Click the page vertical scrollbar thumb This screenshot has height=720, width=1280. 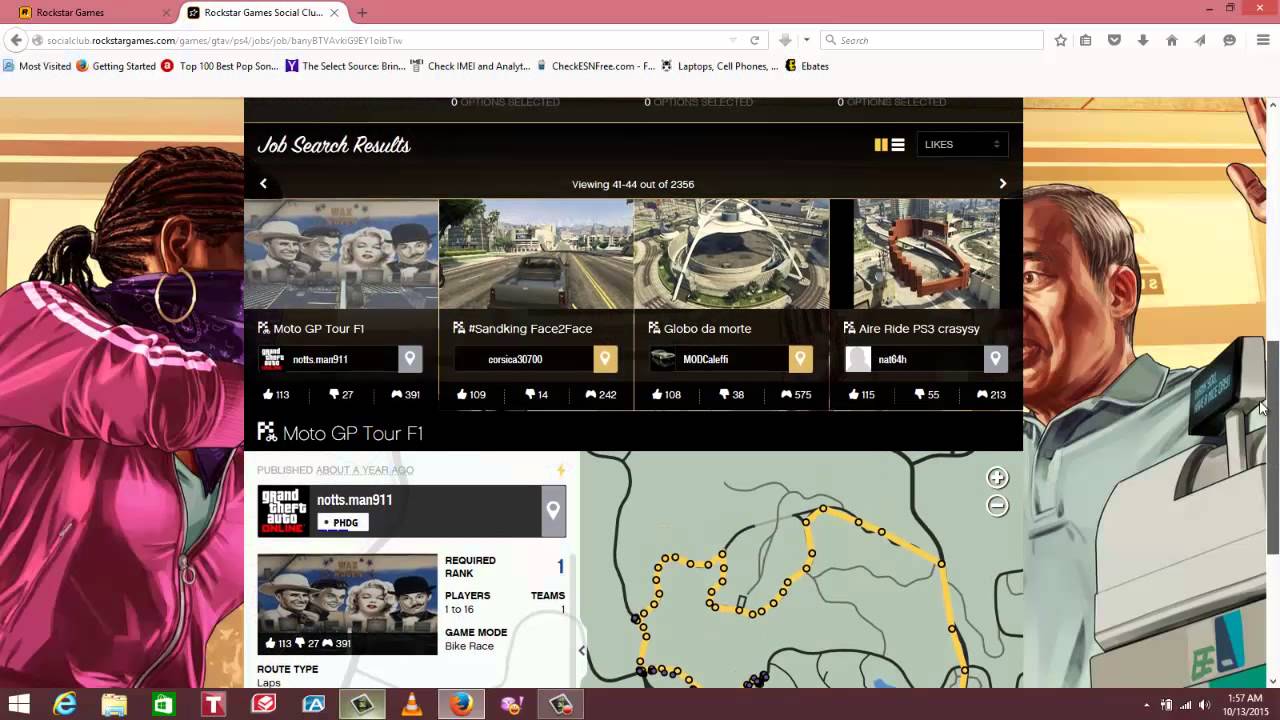tap(1273, 446)
